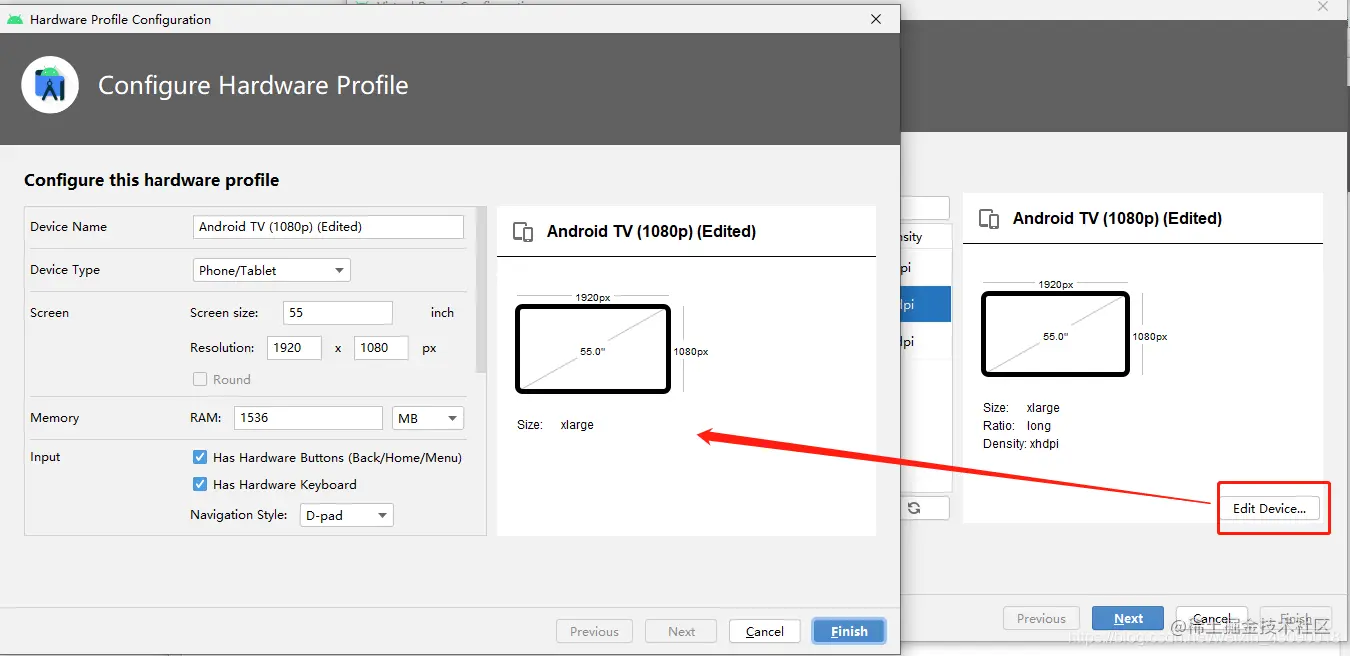The image size is (1350, 656).
Task: Uncheck Has Hardware Keyboard checkbox
Action: (x=200, y=484)
